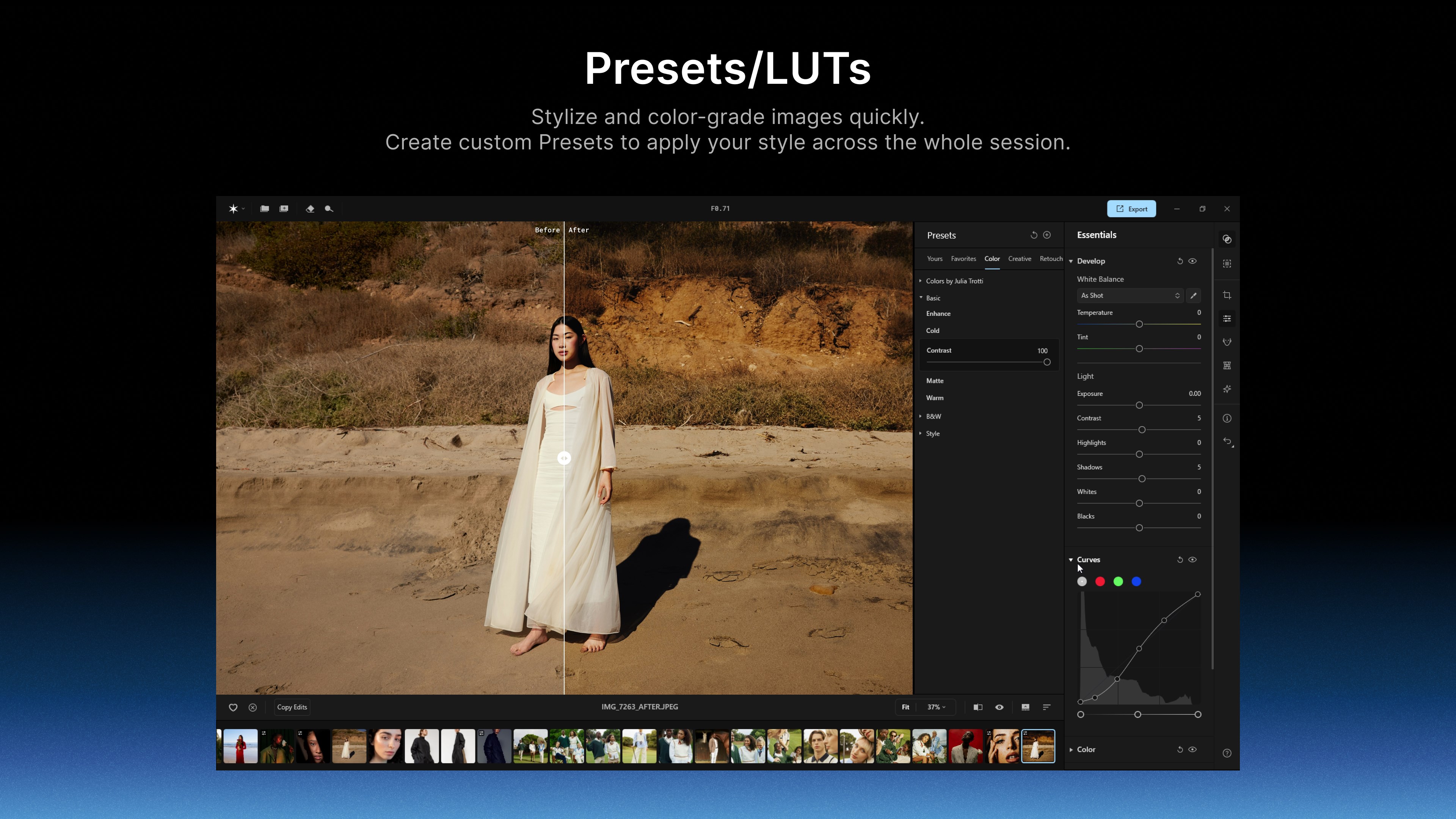
Task: Click the eraser tool icon in top toolbar
Action: tap(310, 209)
